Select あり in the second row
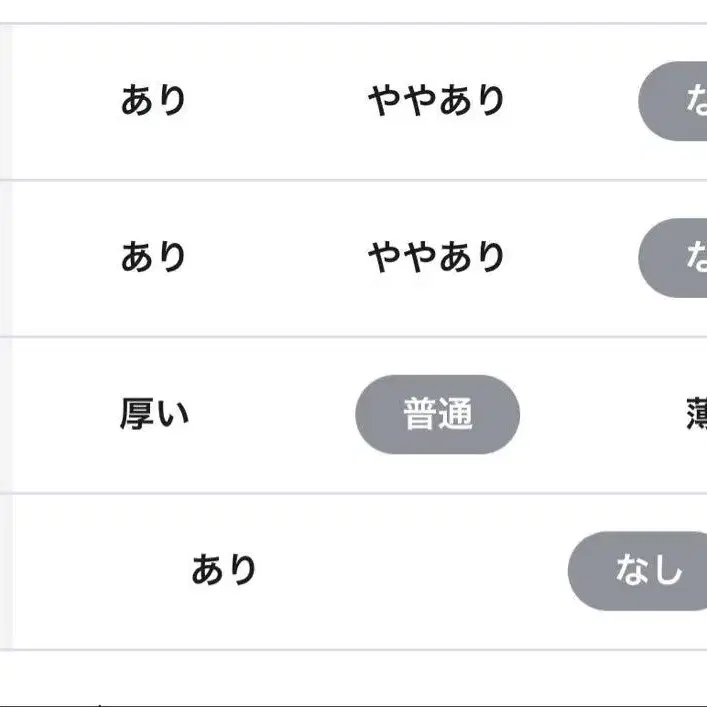The width and height of the screenshot is (707, 707). click(x=153, y=258)
